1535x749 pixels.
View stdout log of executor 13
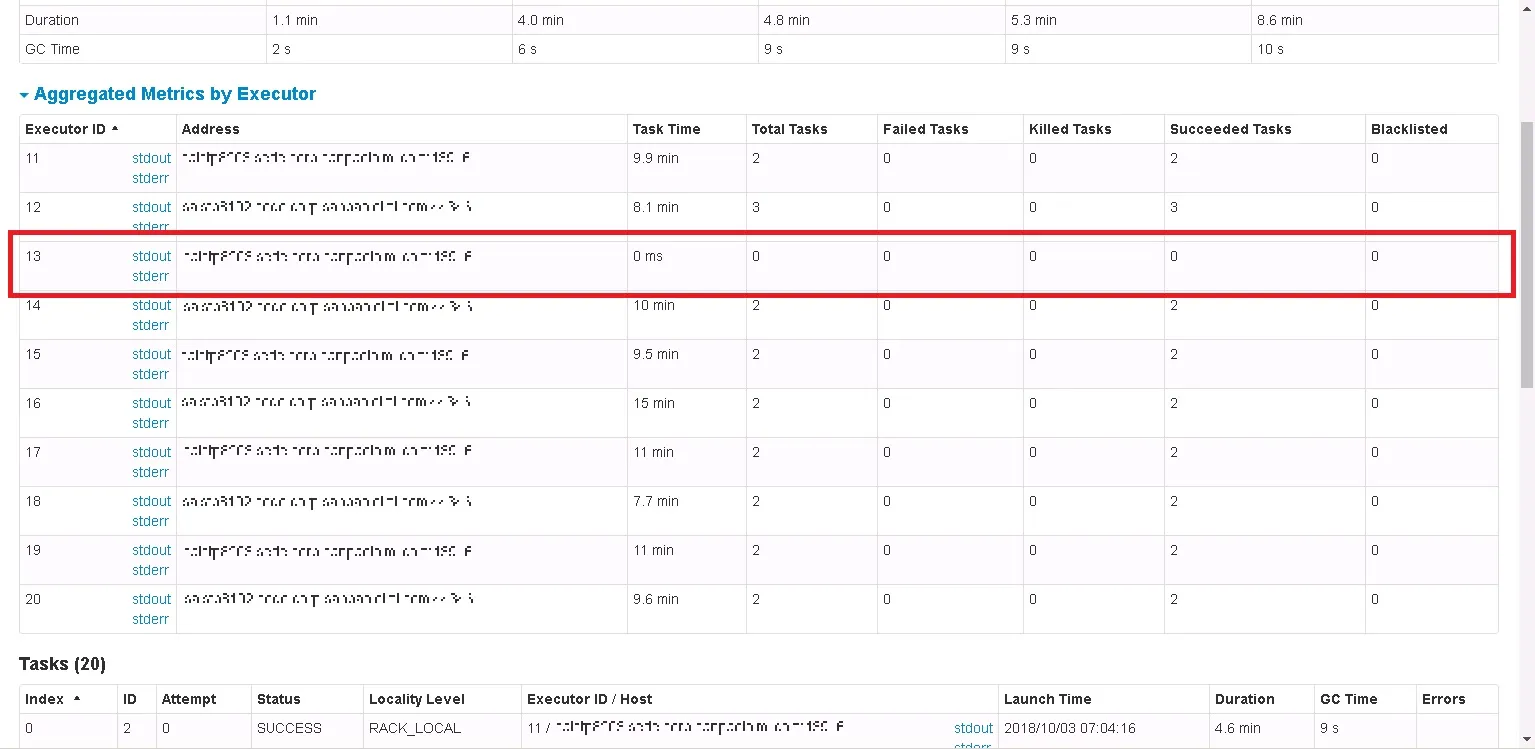(151, 256)
